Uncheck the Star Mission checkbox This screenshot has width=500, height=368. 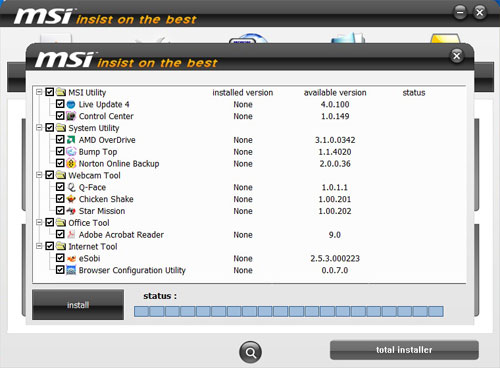pos(60,211)
